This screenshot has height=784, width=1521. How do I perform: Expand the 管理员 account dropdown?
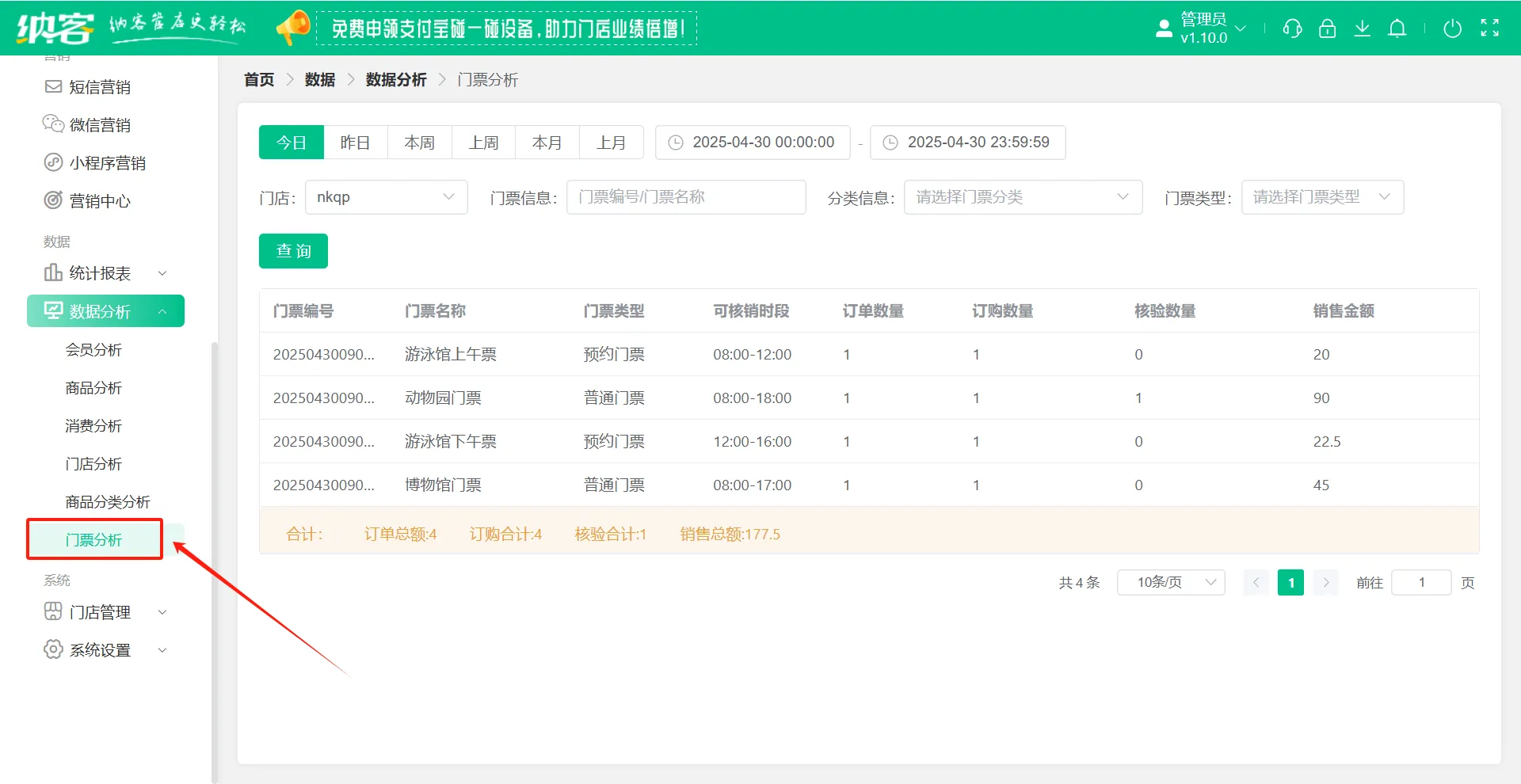1241,29
